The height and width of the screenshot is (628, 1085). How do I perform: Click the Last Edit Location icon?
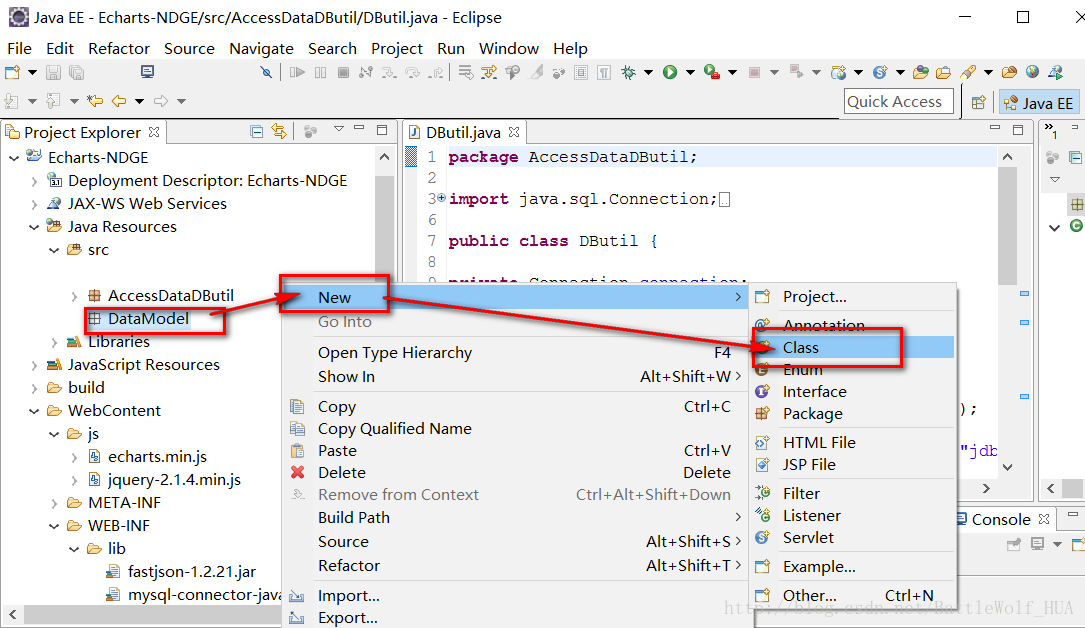pyautogui.click(x=95, y=101)
